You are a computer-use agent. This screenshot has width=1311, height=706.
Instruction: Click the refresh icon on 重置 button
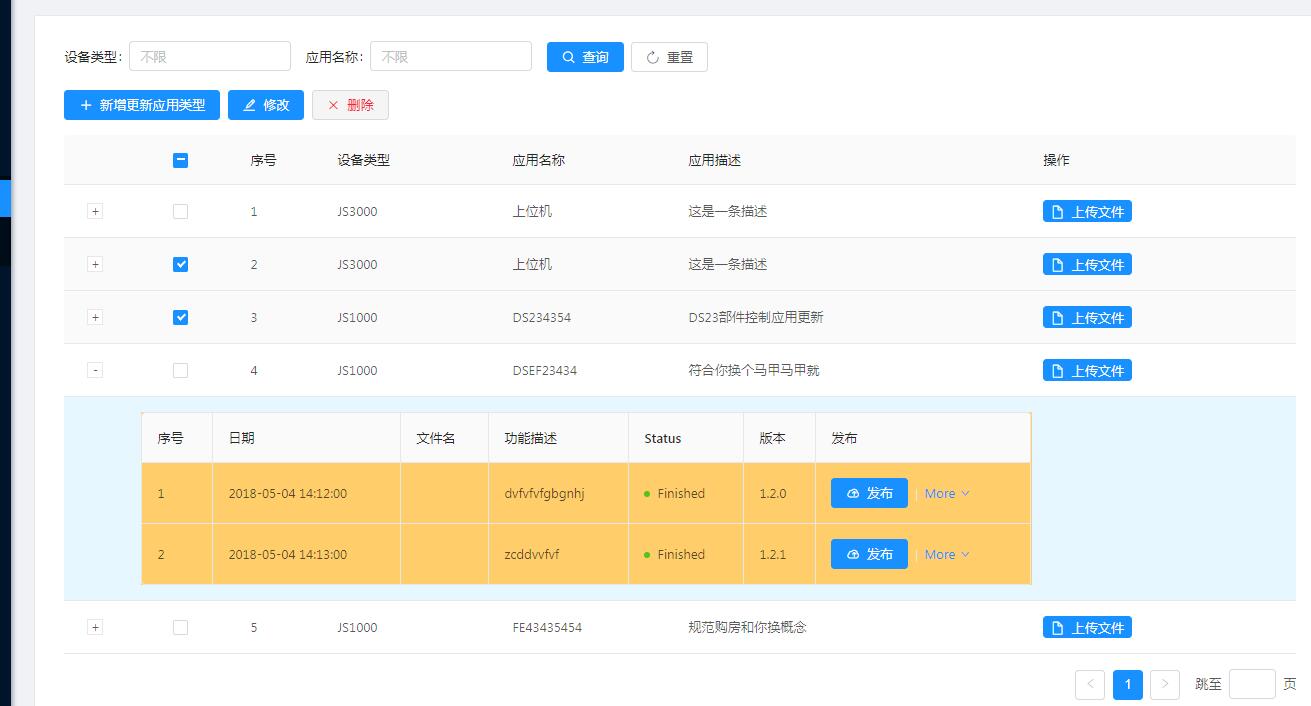click(x=651, y=56)
